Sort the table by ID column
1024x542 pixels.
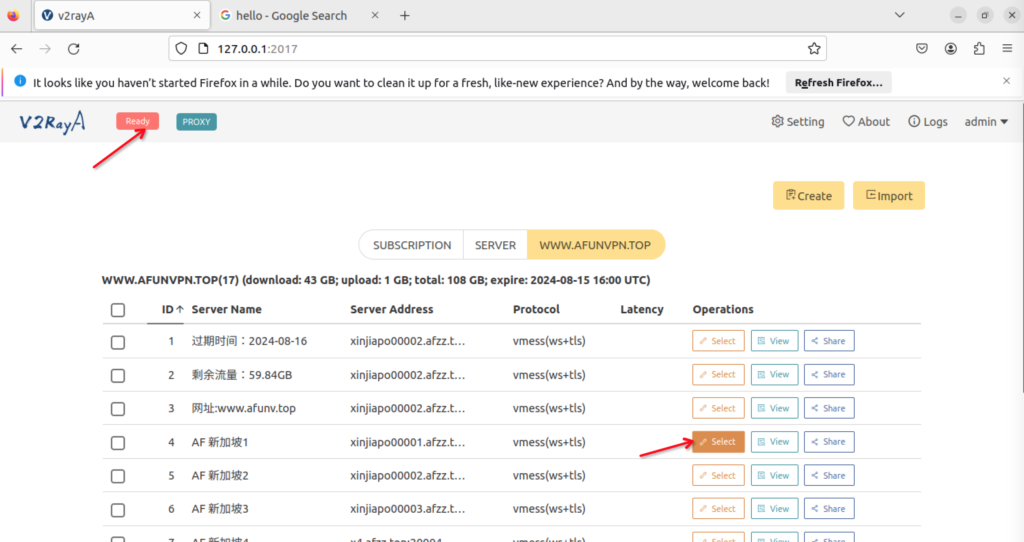pyautogui.click(x=172, y=310)
